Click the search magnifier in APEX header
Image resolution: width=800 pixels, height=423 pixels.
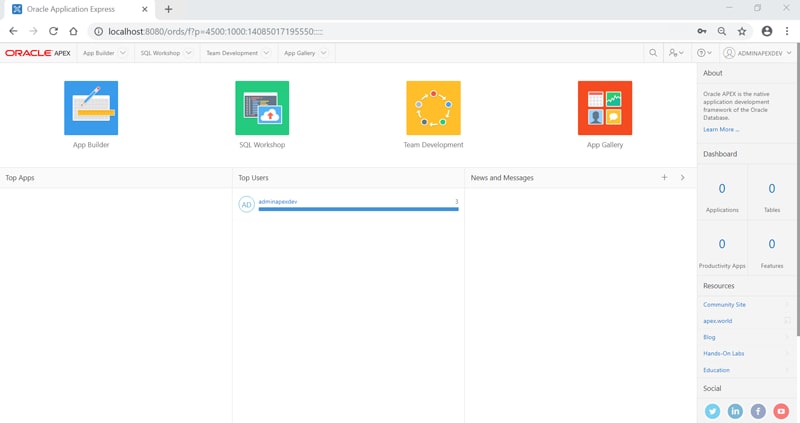653,53
